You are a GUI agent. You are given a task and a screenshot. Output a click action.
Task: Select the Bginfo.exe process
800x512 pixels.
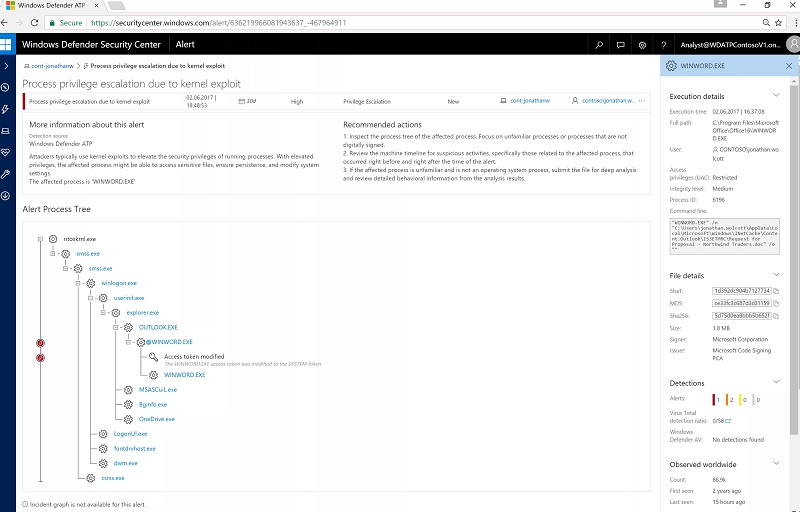(153, 404)
